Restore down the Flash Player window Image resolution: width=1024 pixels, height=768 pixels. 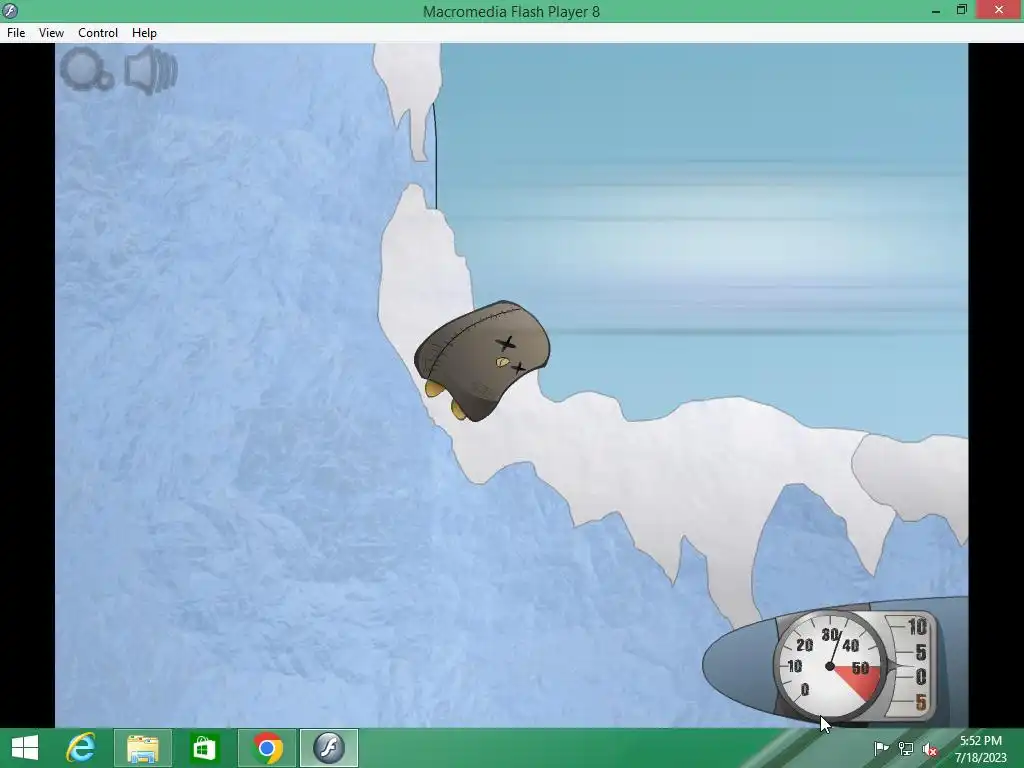click(x=962, y=10)
